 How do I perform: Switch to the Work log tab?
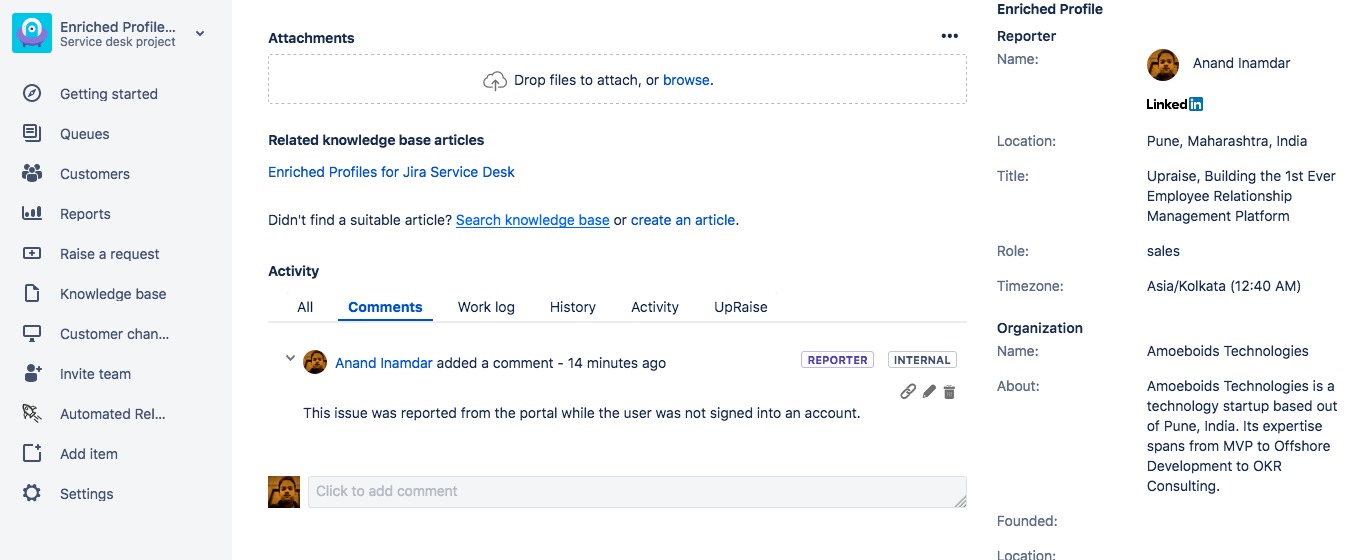pos(486,307)
